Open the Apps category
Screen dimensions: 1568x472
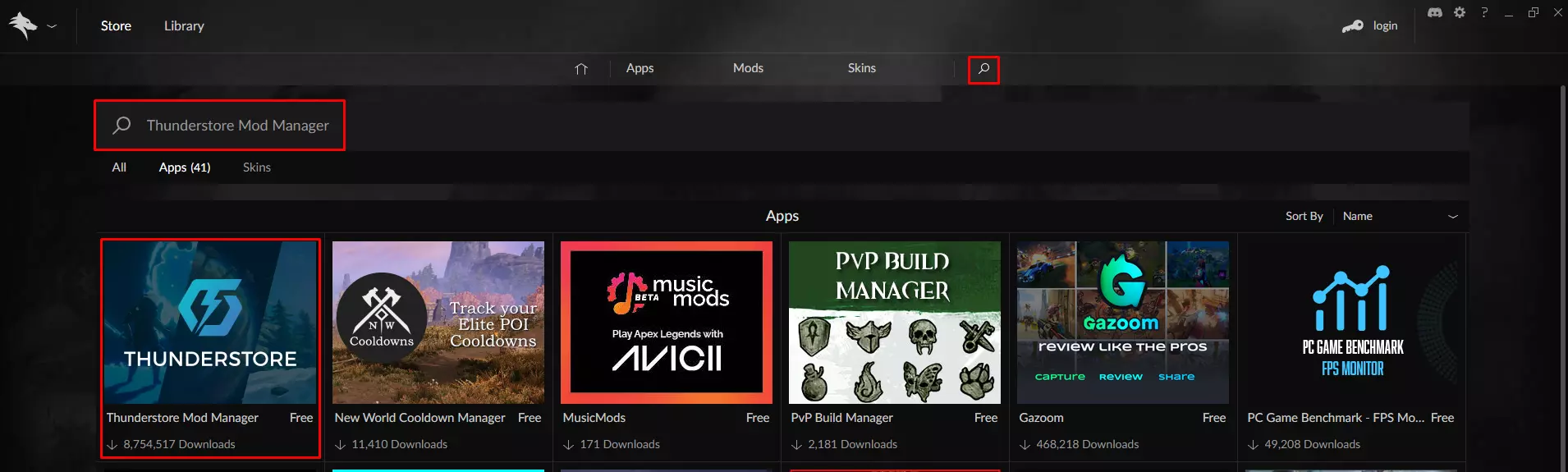coord(640,68)
